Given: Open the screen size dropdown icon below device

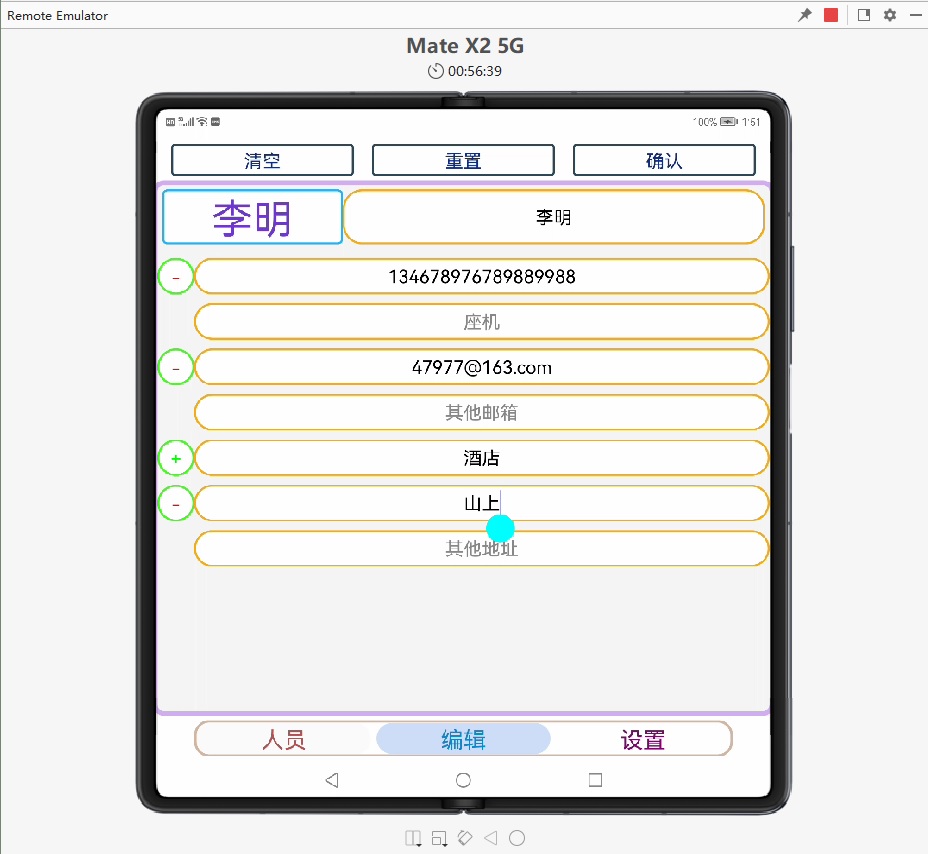Looking at the screenshot, I should coord(439,839).
